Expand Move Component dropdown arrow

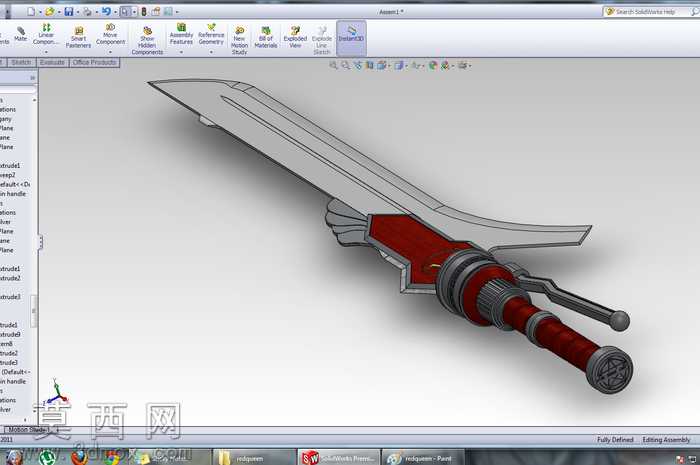point(110,52)
